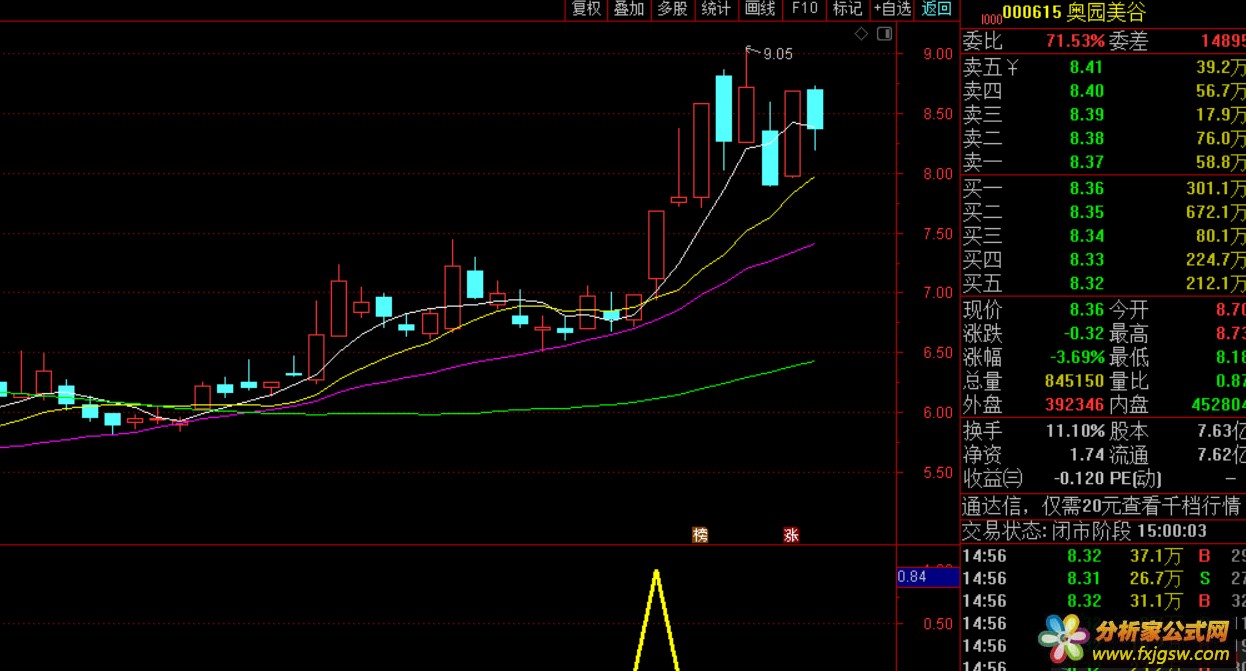Click the 14:56 tick row with 26.7万
The width and height of the screenshot is (1246, 671).
tap(1103, 578)
